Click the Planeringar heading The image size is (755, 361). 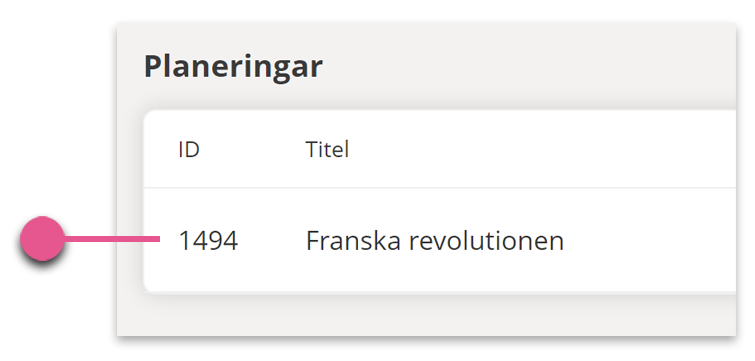pos(233,66)
